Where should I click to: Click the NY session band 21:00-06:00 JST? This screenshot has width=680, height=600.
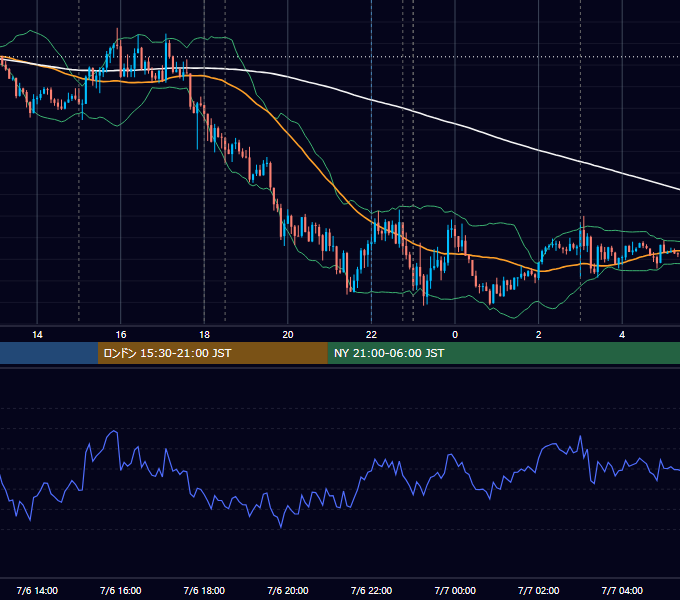pyautogui.click(x=503, y=353)
